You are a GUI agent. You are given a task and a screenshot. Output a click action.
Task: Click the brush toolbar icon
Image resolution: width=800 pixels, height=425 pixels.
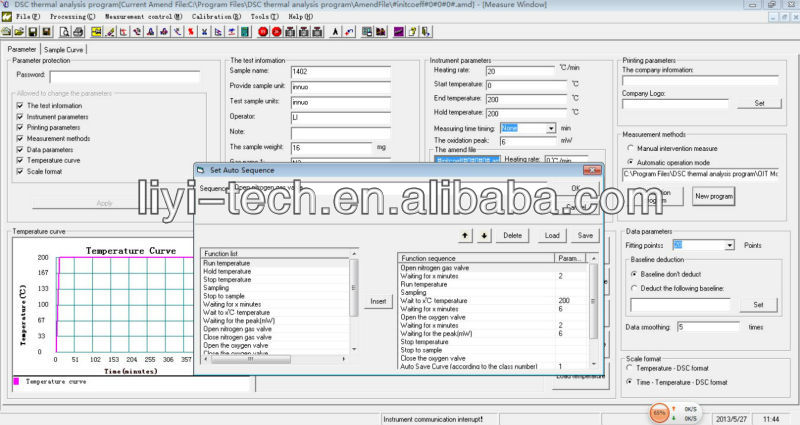(110, 32)
